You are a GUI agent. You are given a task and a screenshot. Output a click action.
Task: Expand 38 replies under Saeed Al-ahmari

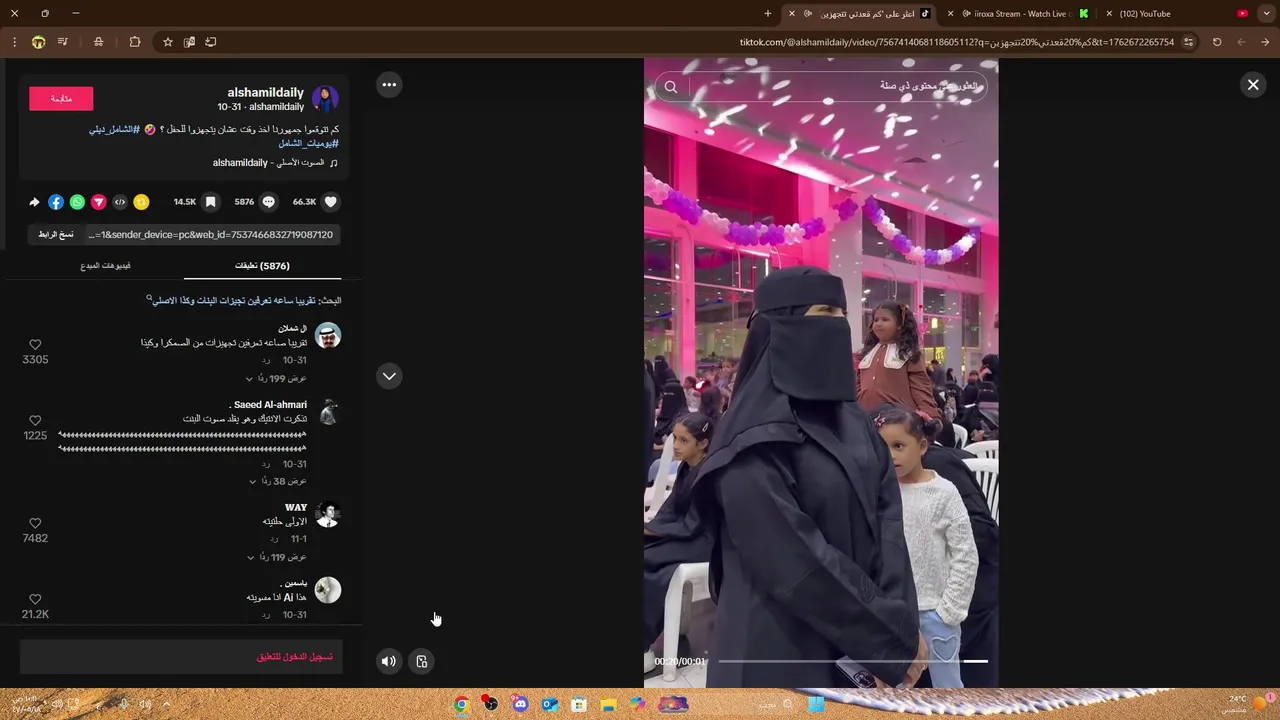point(278,481)
